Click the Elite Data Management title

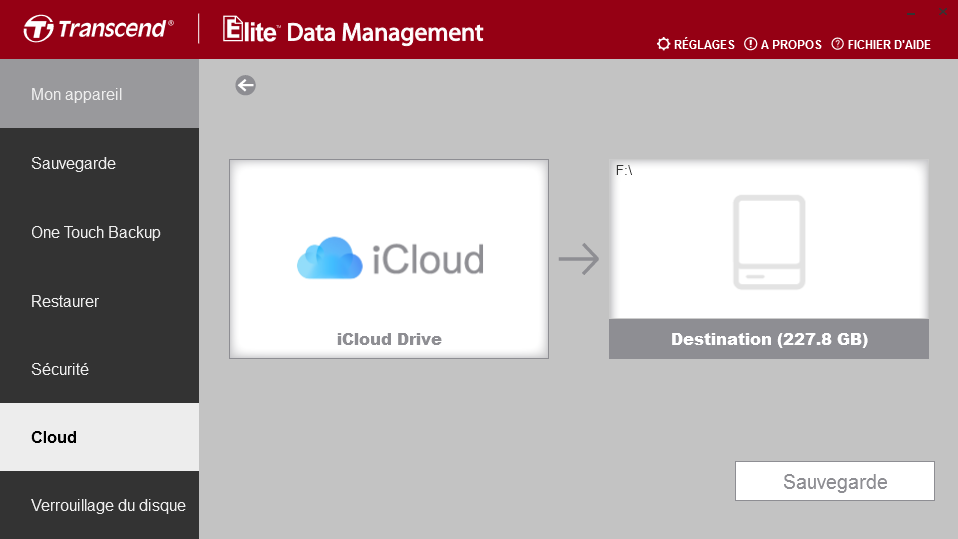(x=353, y=31)
